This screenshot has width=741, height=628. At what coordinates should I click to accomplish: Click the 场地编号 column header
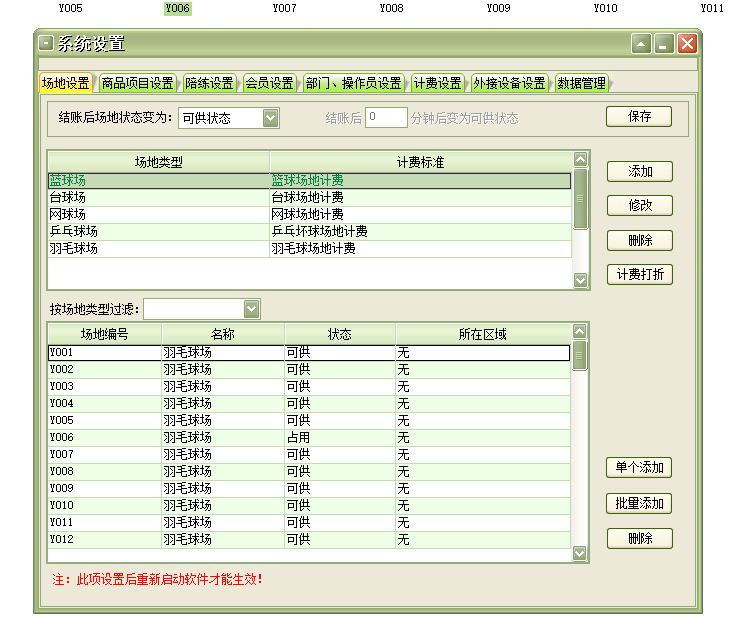(104, 334)
